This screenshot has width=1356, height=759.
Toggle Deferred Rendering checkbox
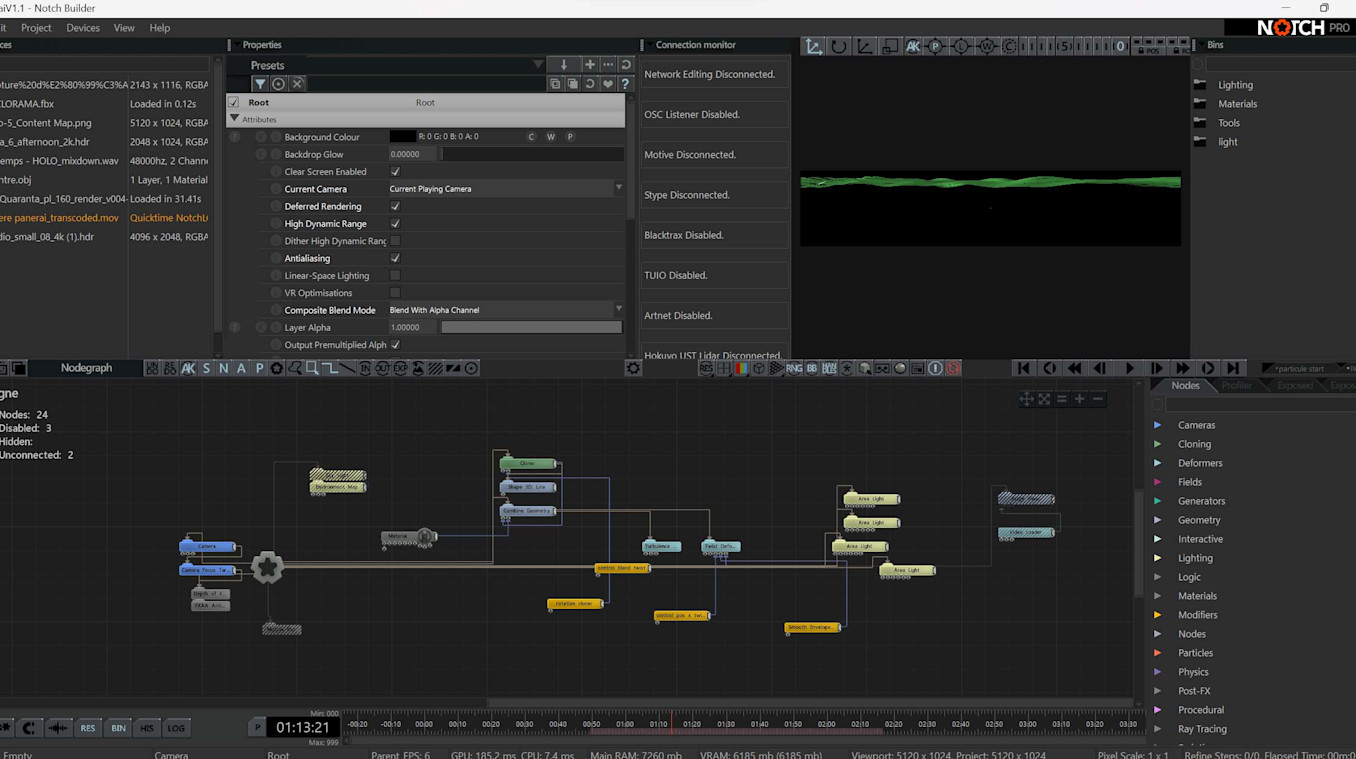395,206
